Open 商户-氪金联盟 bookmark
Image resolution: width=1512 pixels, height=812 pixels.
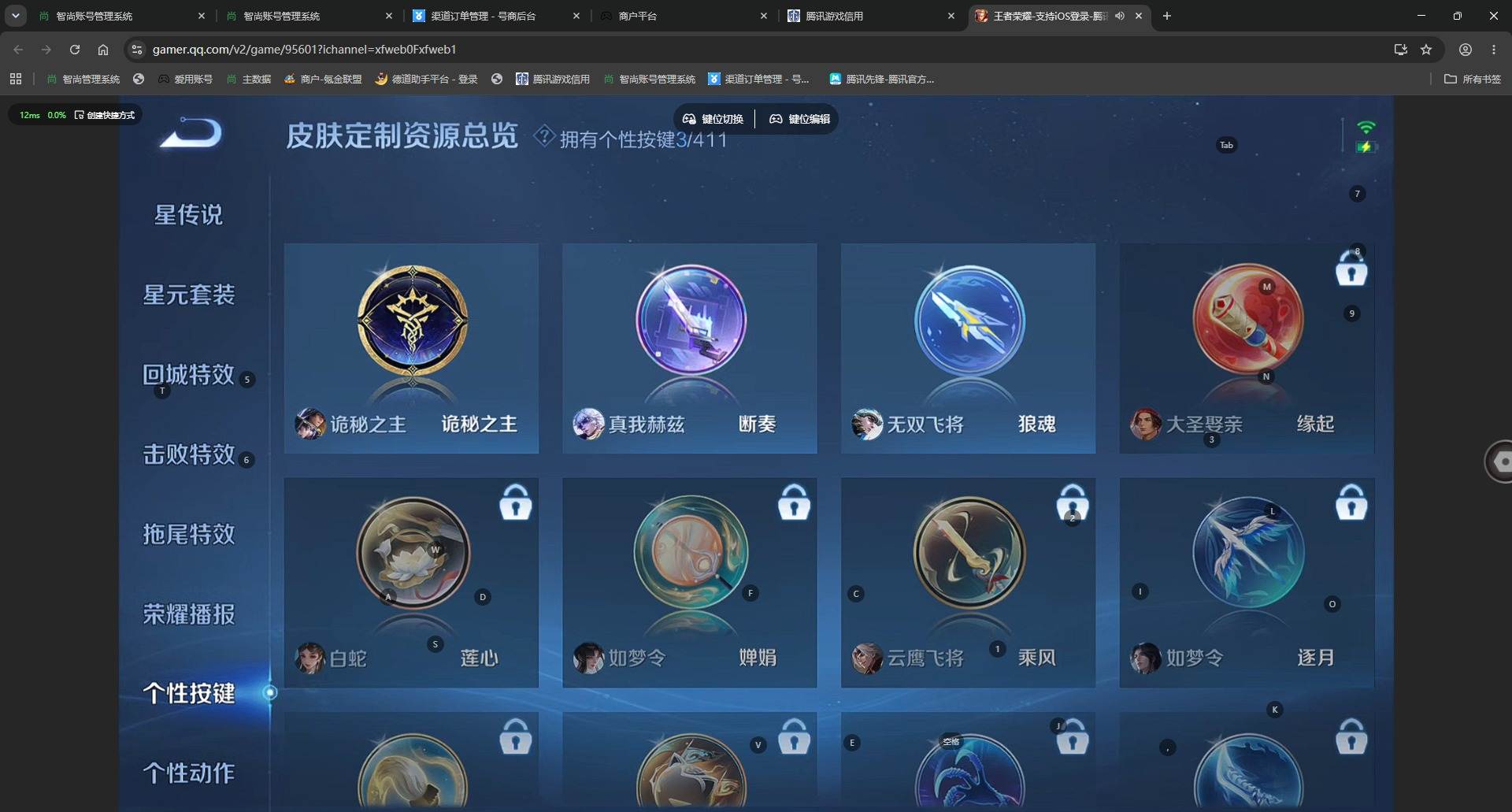pos(323,79)
